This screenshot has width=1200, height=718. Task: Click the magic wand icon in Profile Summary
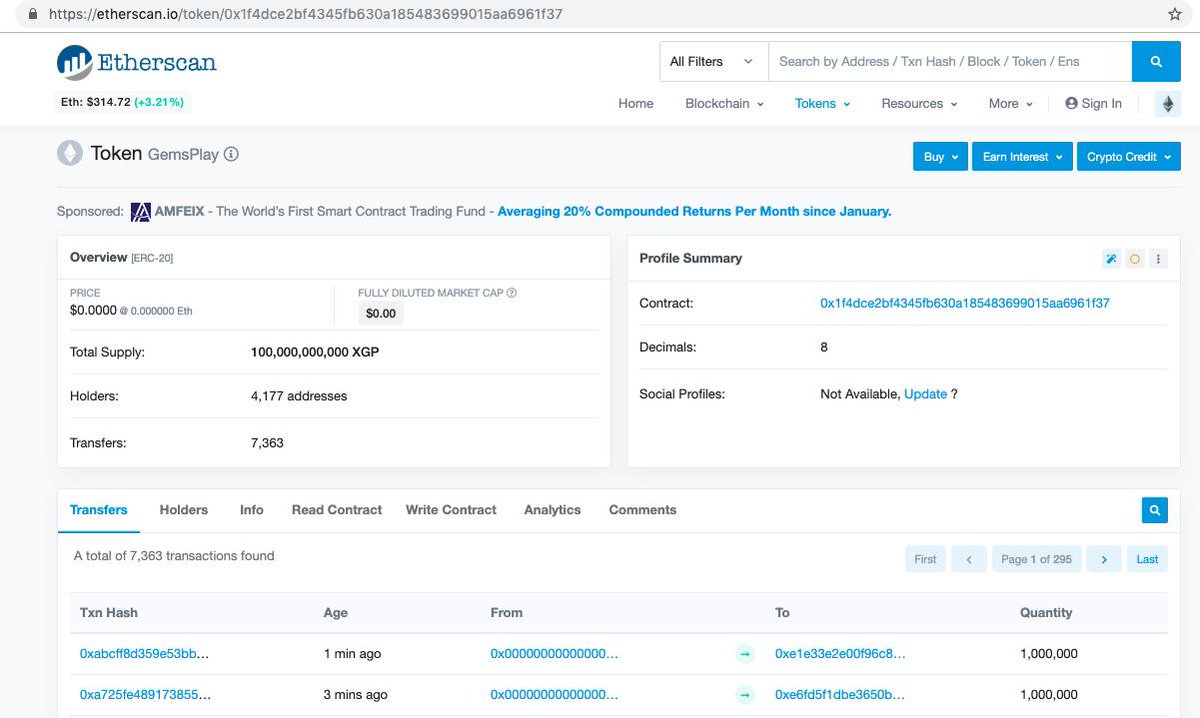[1111, 259]
